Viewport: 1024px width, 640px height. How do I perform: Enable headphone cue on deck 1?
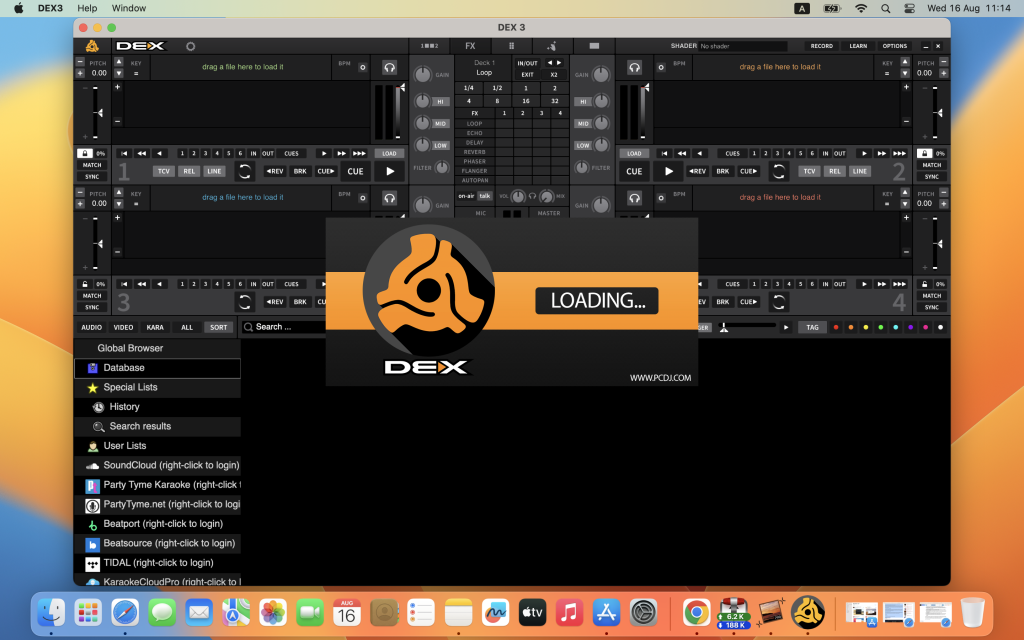coord(389,67)
